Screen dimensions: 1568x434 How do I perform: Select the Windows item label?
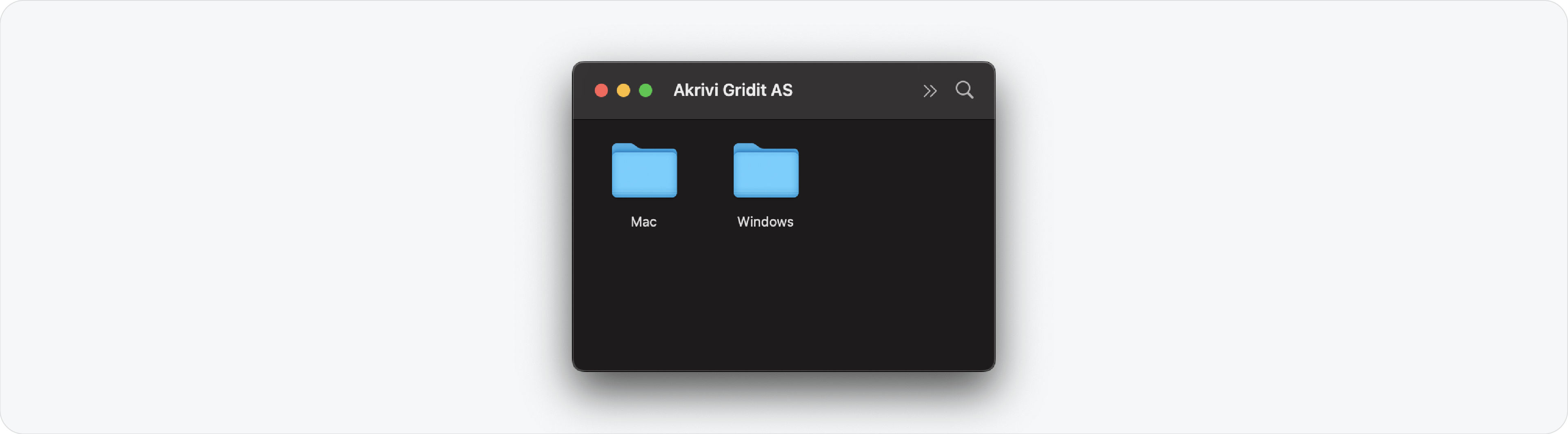765,222
